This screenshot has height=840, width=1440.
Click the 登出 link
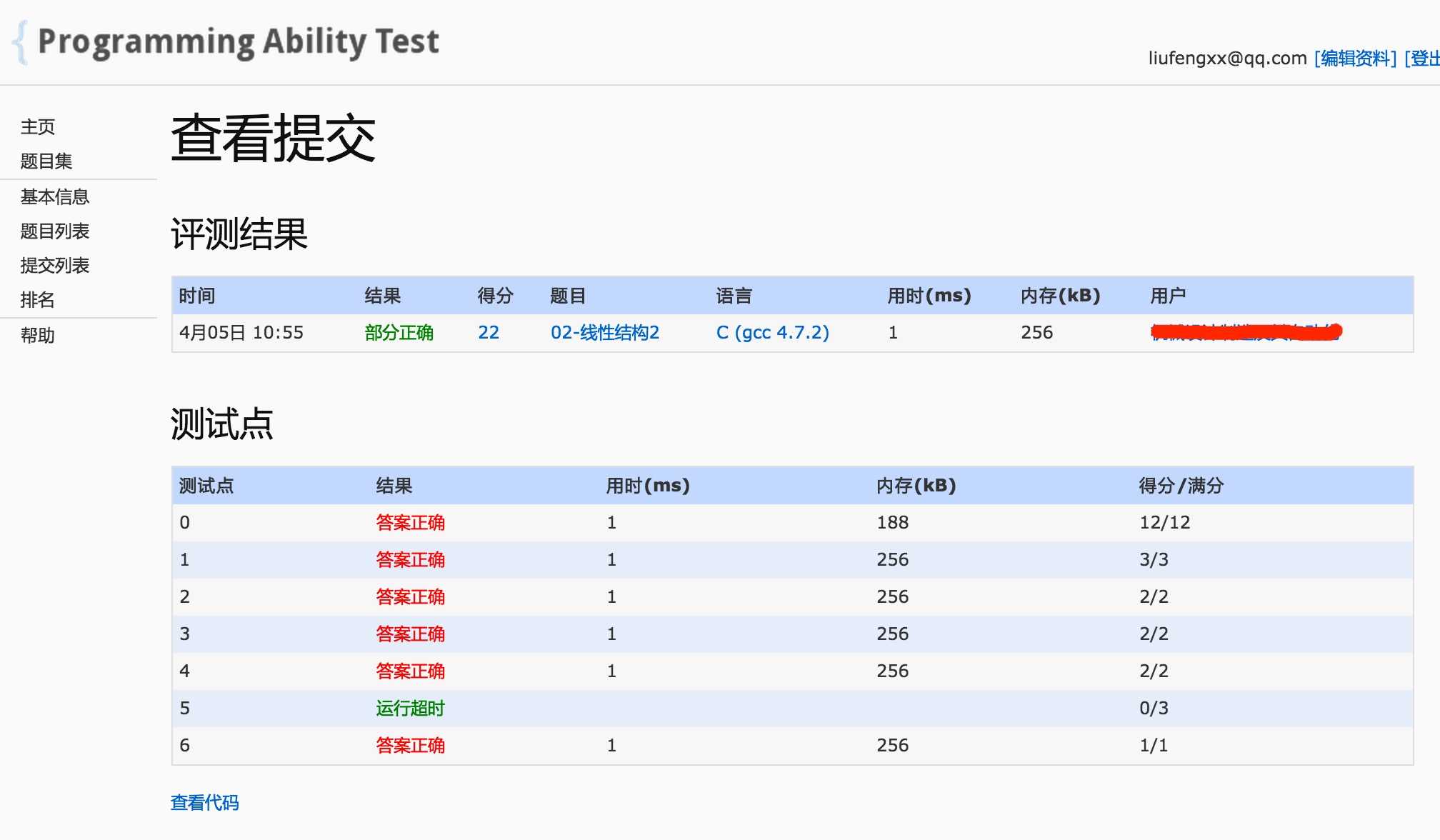pos(1422,59)
